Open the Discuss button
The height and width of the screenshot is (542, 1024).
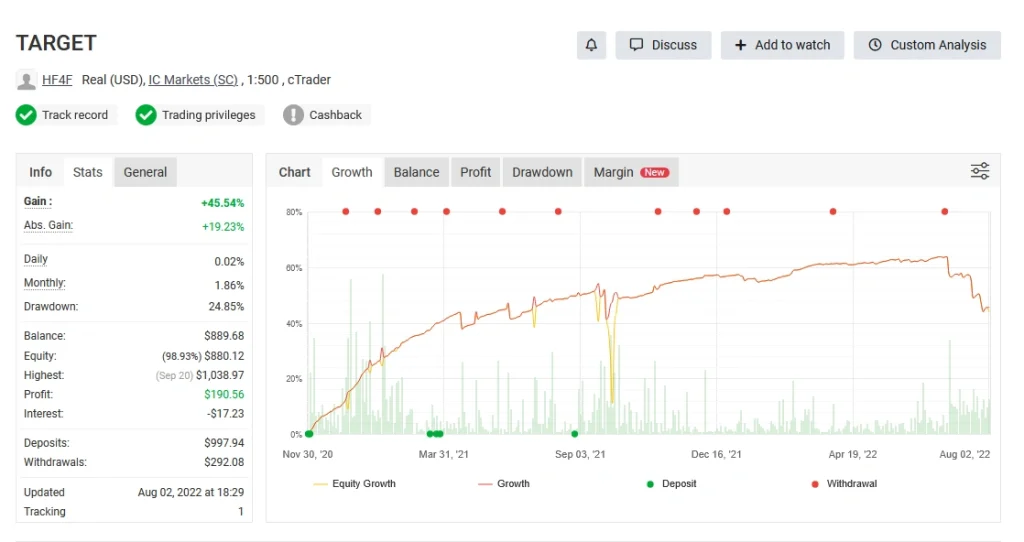coord(663,45)
